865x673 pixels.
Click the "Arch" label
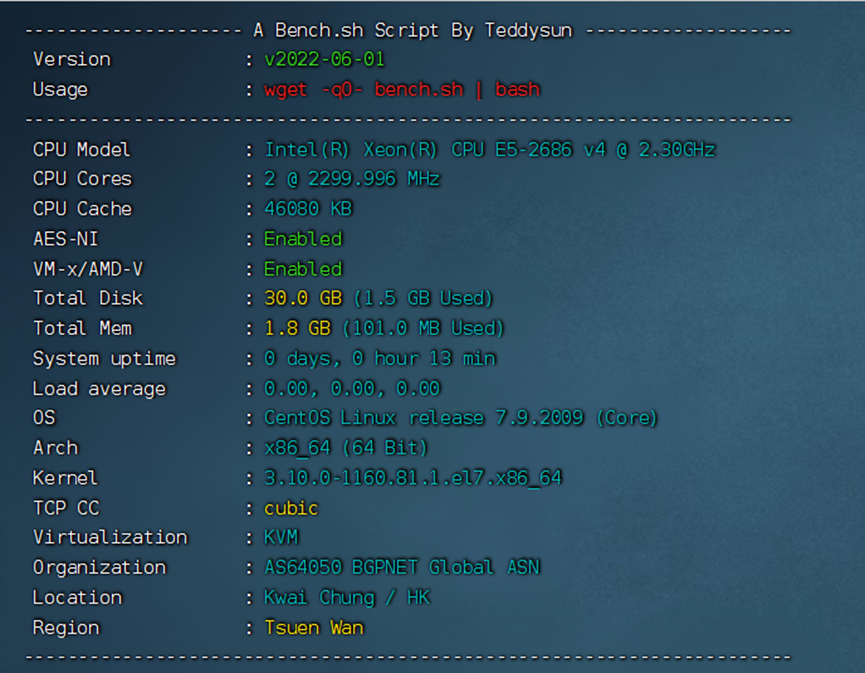56,448
